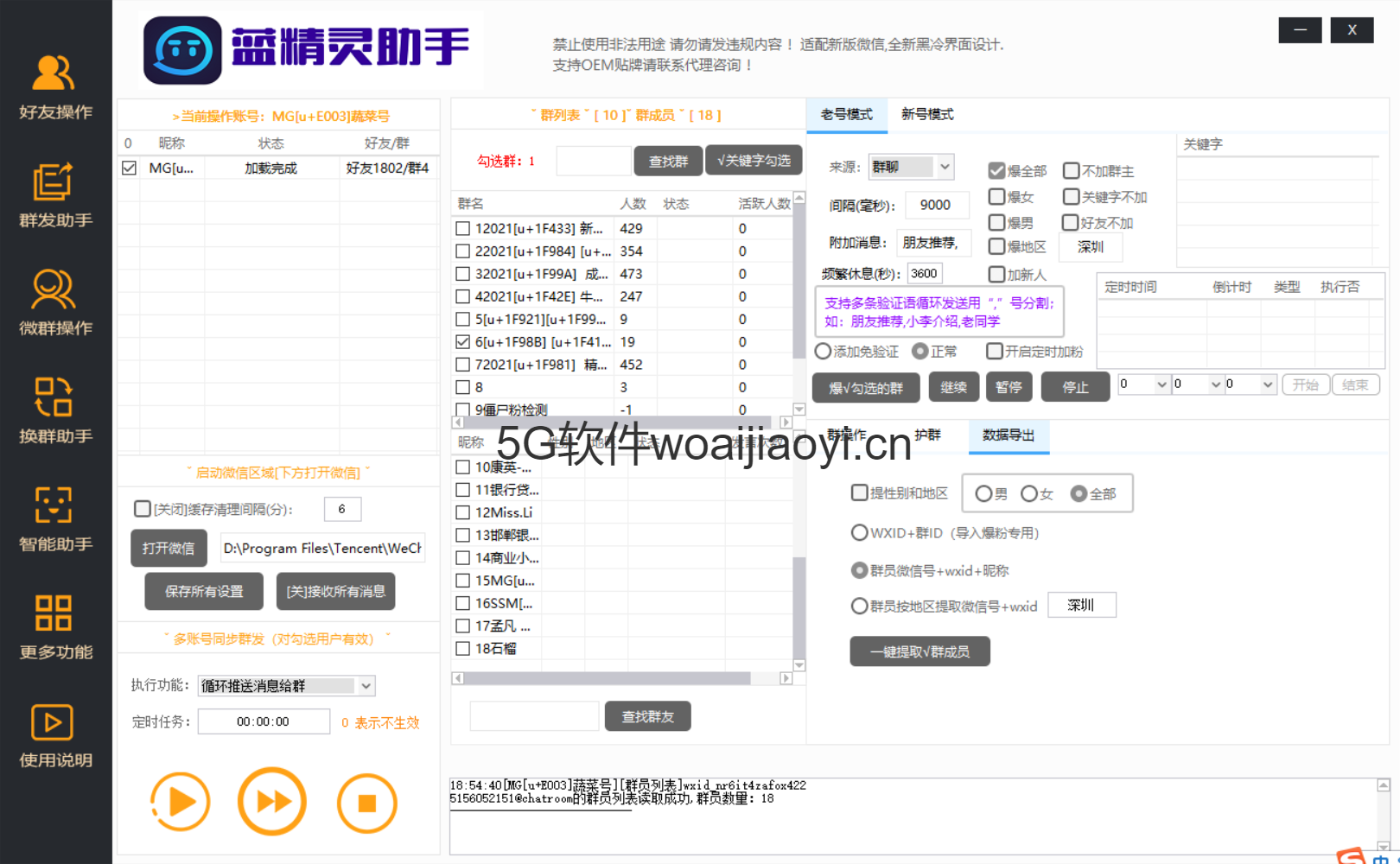Click the 继续 button
The width and height of the screenshot is (1400, 864).
pyautogui.click(x=954, y=387)
